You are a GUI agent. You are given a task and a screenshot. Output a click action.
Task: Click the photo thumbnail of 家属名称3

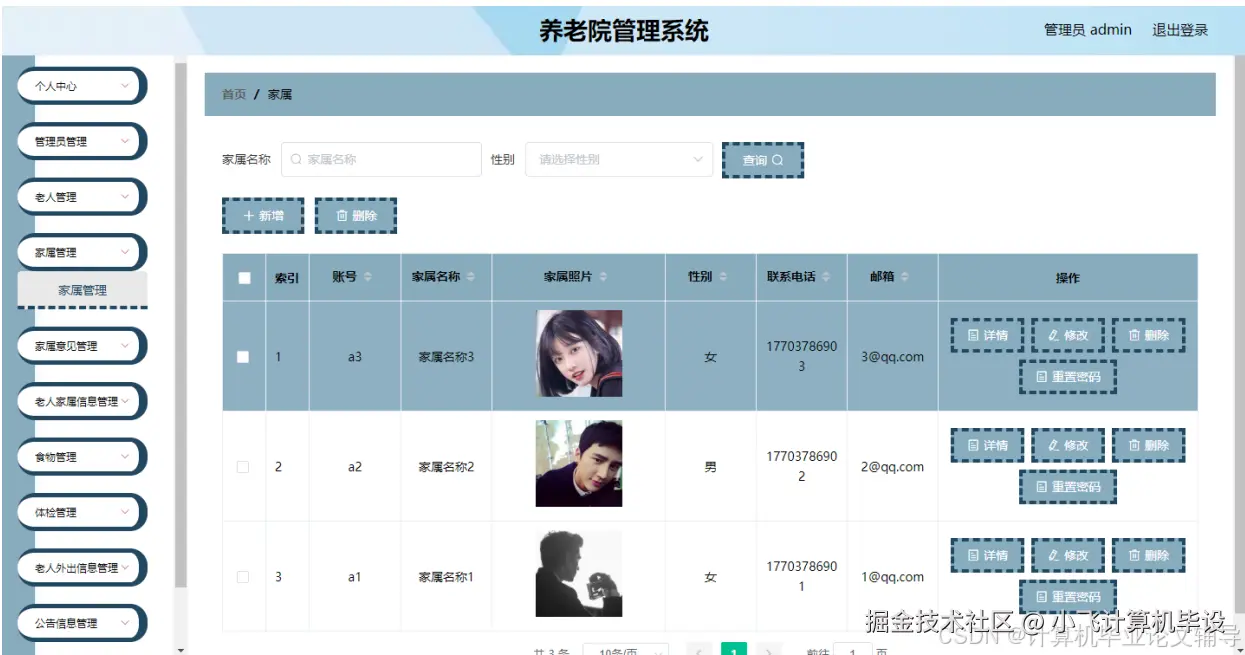coord(579,353)
